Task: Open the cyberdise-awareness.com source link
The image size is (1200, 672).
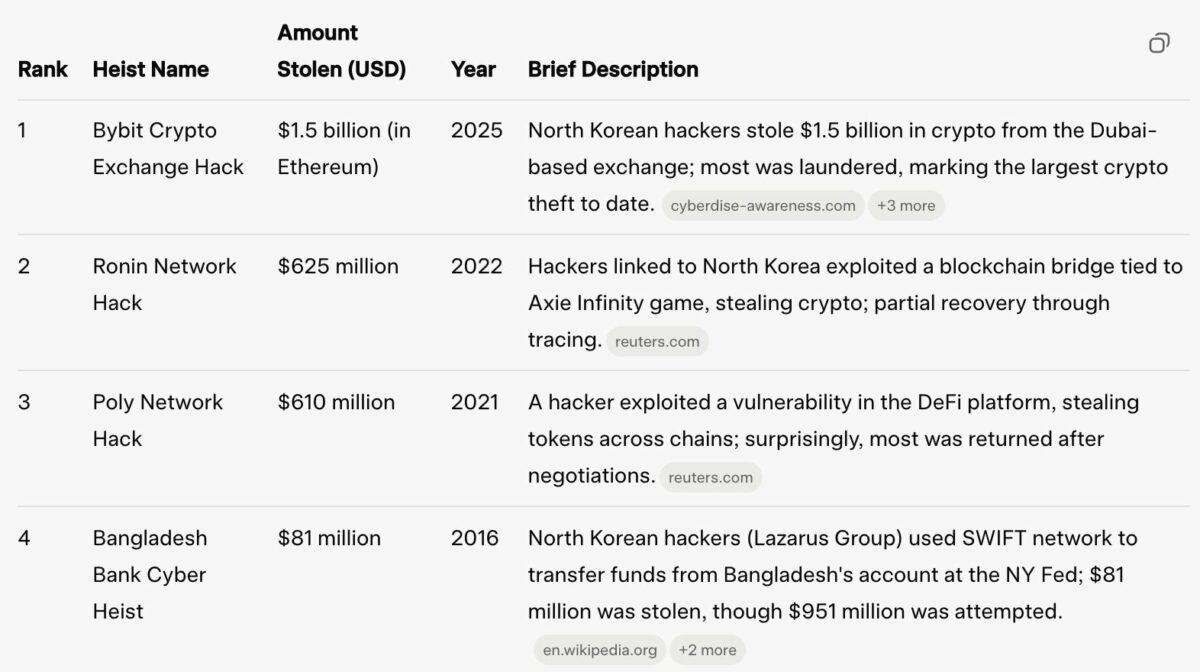Action: pos(763,206)
